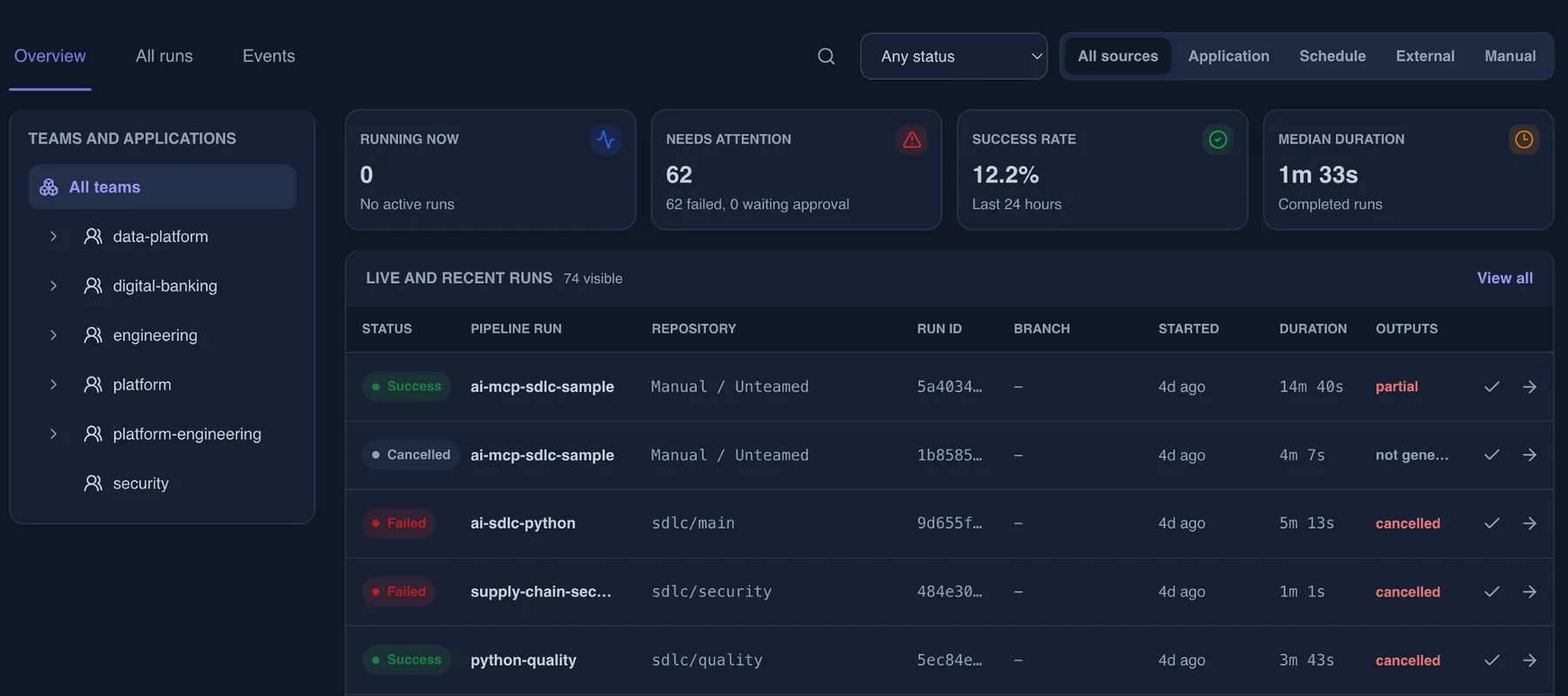1568x696 pixels.
Task: Click checkmark icon on run 9d655f row
Action: [x=1492, y=524]
